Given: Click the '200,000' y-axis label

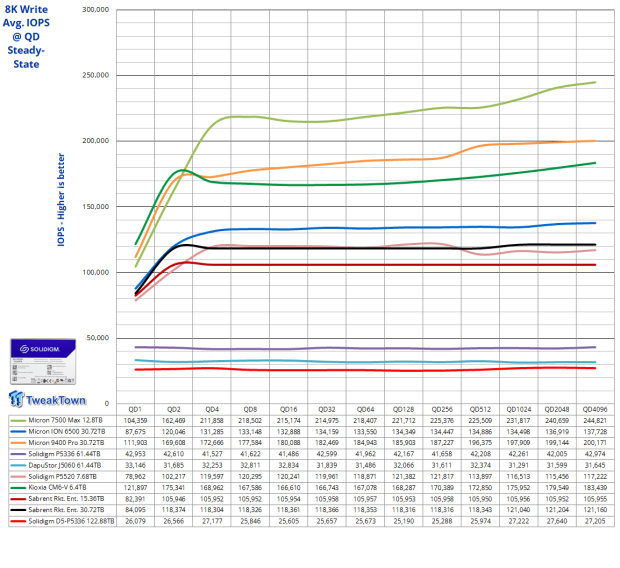Looking at the screenshot, I should [95, 141].
